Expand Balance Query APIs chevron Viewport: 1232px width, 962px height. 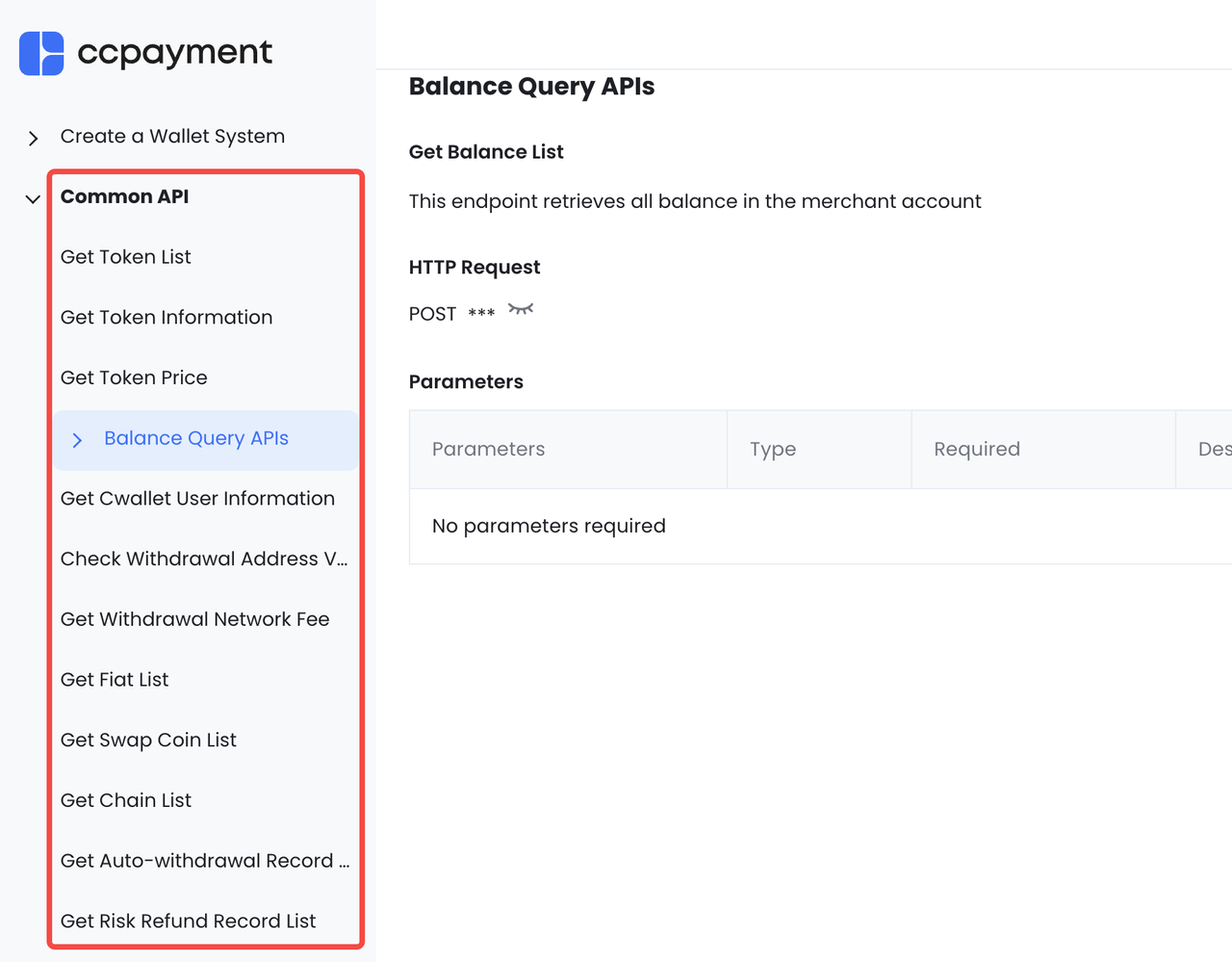[77, 440]
